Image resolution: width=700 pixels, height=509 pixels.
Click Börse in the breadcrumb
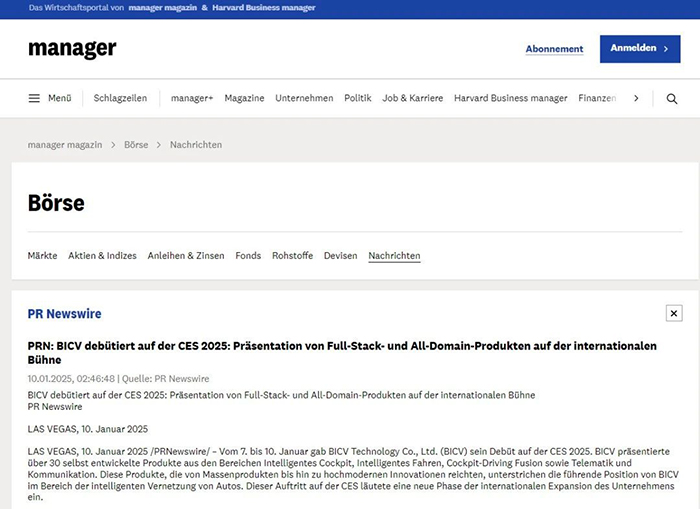[136, 145]
